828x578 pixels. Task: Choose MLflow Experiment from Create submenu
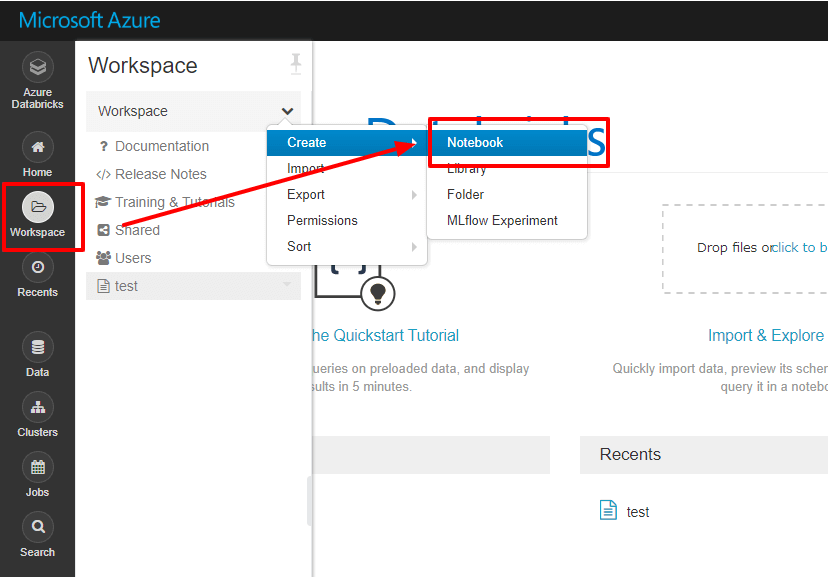point(507,220)
